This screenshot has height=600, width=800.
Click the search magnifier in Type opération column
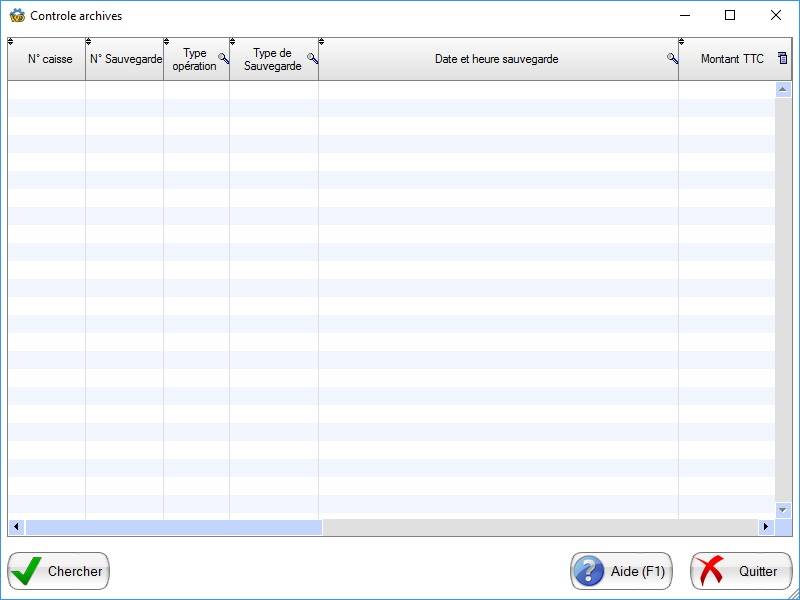click(223, 59)
